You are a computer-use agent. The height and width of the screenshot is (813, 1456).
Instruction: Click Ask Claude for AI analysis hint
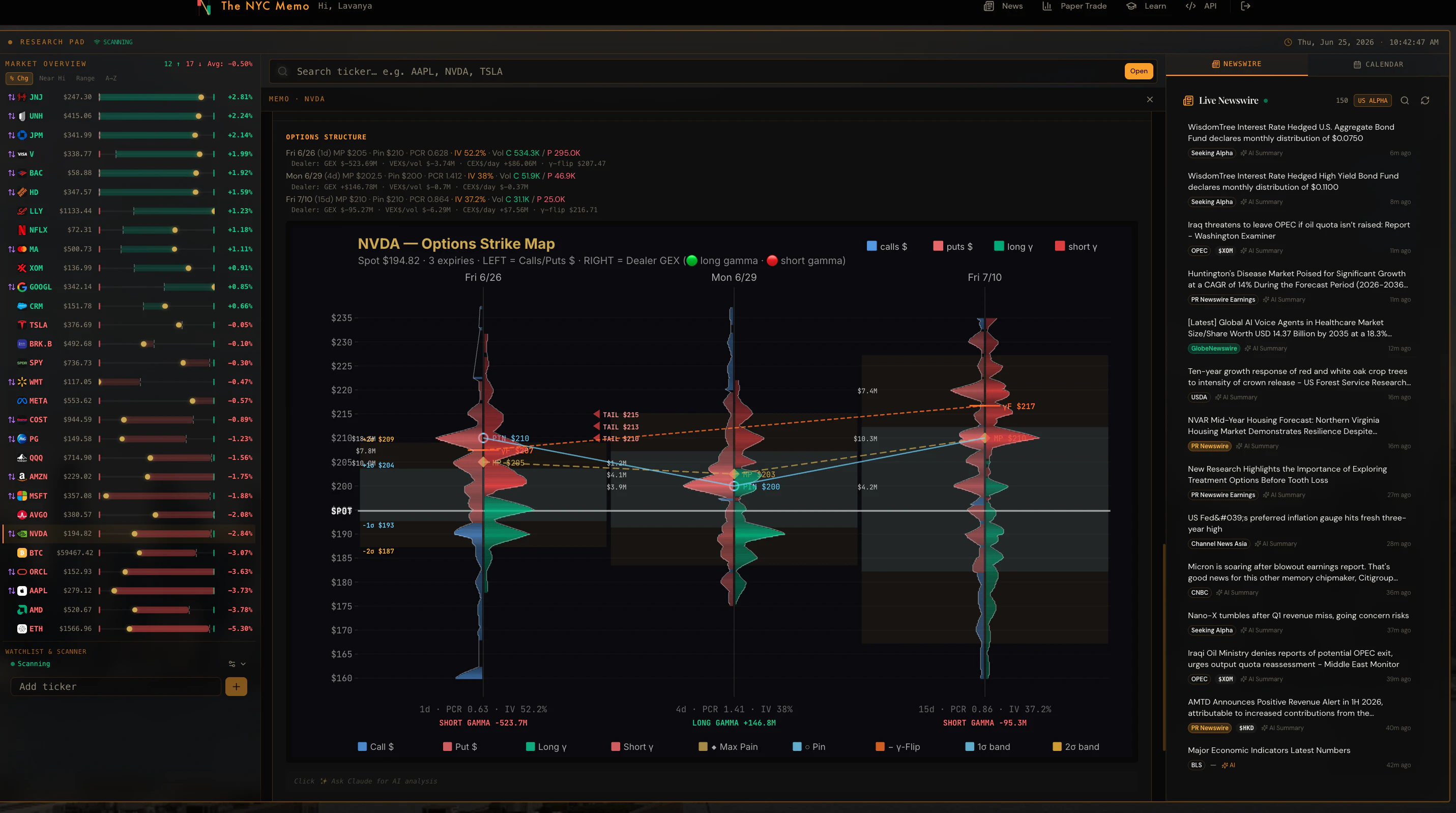coord(365,781)
